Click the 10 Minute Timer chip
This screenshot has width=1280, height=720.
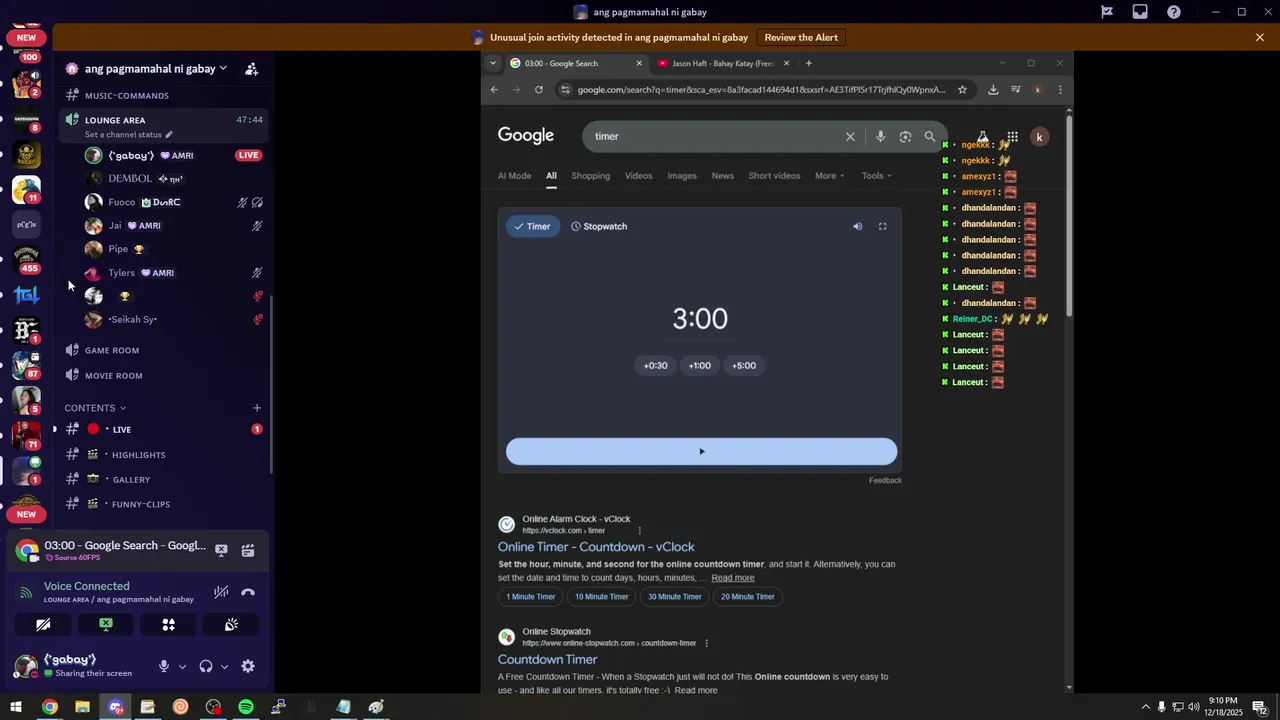pyautogui.click(x=601, y=597)
